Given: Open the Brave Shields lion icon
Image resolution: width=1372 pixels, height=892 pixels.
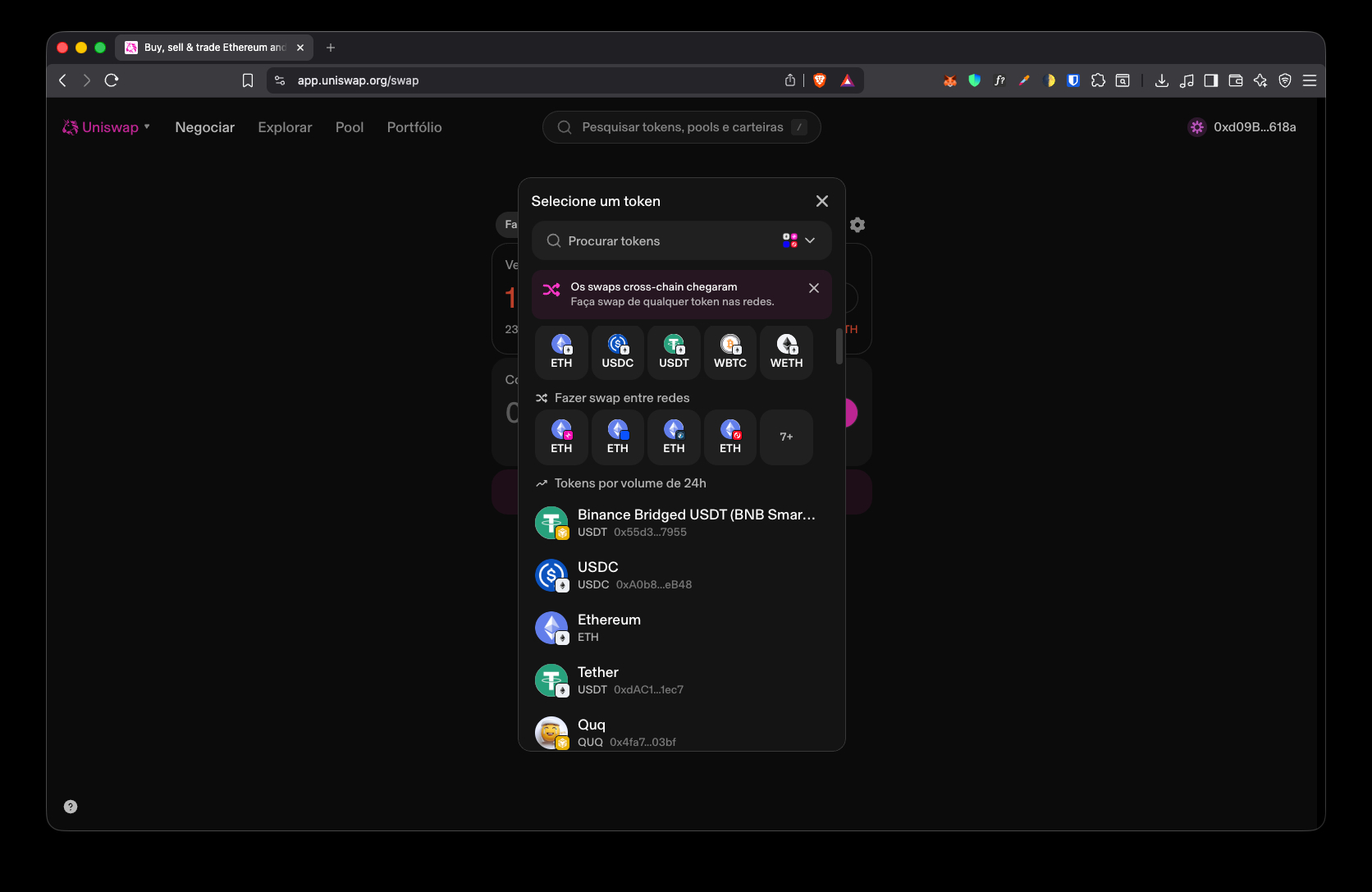Looking at the screenshot, I should 819,80.
